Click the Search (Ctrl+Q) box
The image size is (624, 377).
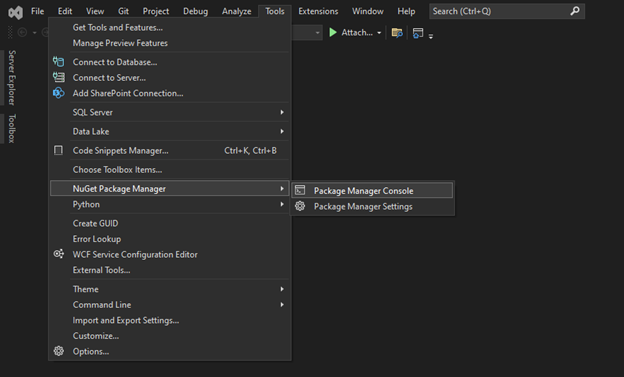[x=507, y=11]
